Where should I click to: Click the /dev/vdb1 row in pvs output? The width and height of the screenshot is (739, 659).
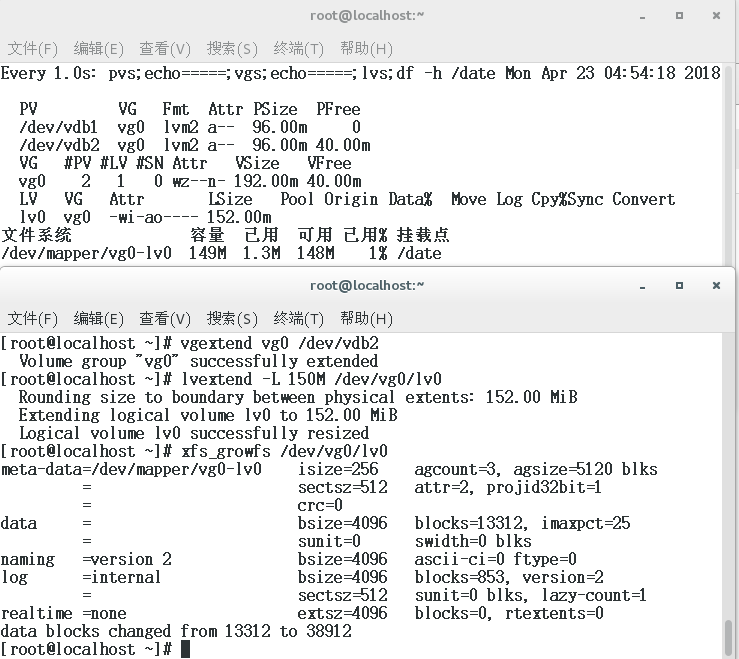click(x=190, y=127)
